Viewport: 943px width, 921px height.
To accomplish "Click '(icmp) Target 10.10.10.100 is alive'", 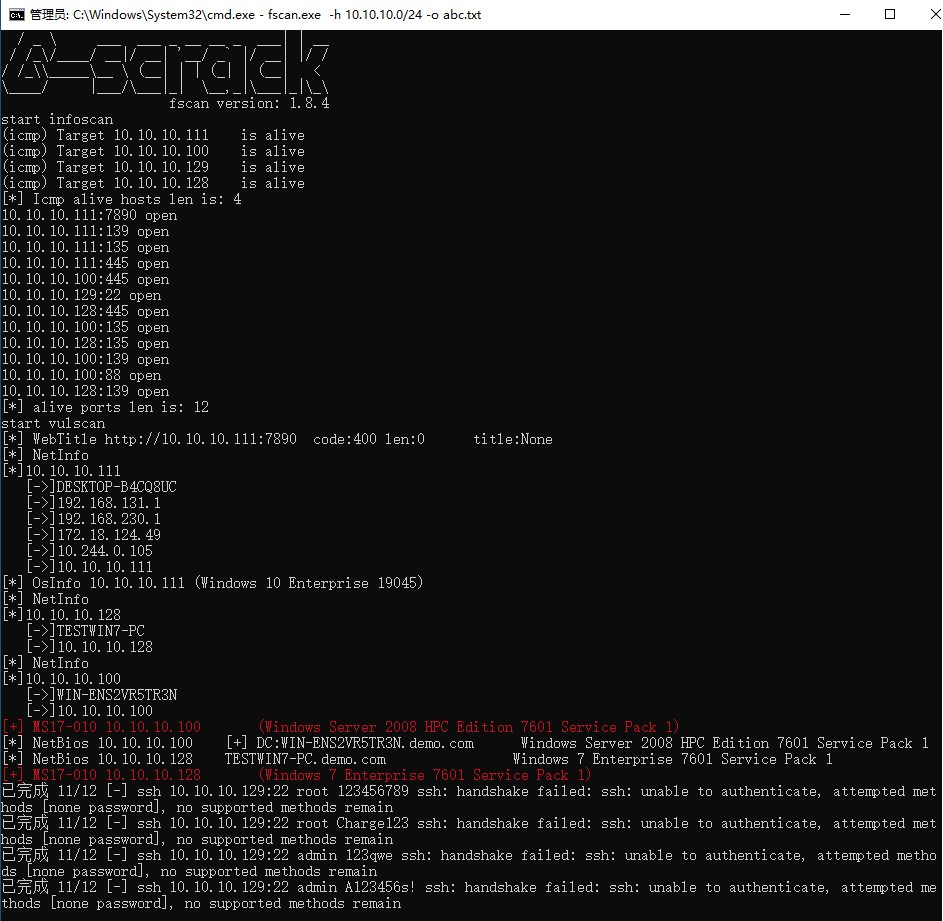I will [x=153, y=151].
